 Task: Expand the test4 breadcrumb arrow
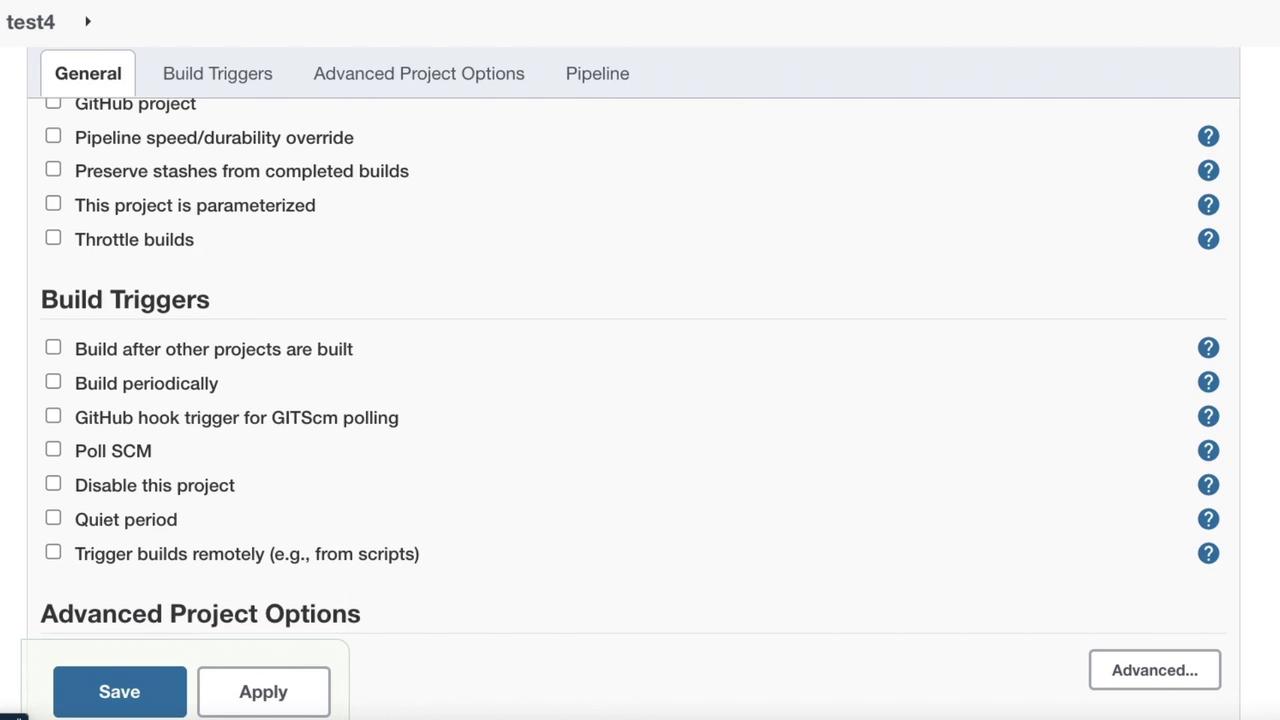[x=88, y=21]
